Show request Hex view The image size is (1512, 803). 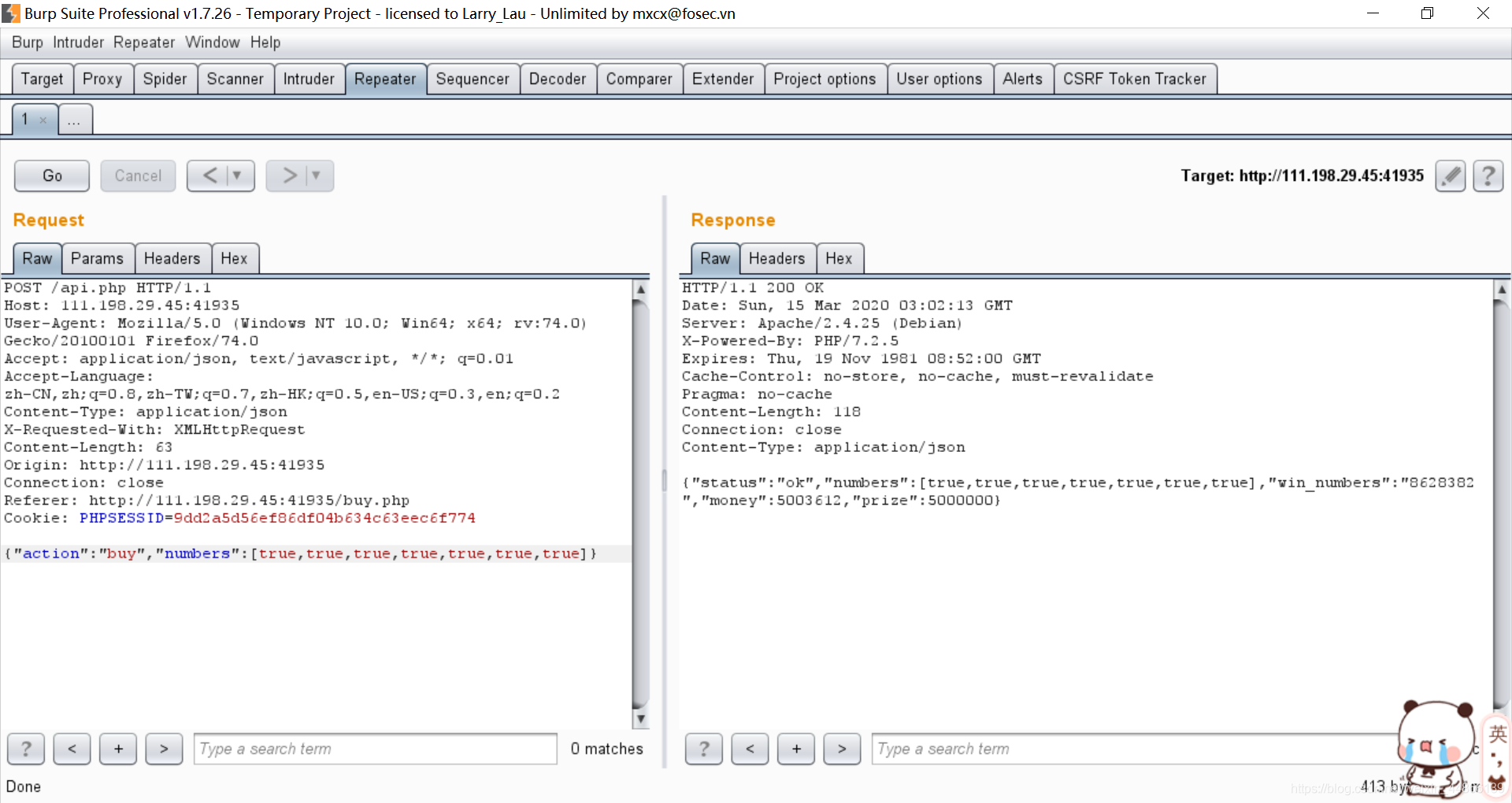[234, 258]
